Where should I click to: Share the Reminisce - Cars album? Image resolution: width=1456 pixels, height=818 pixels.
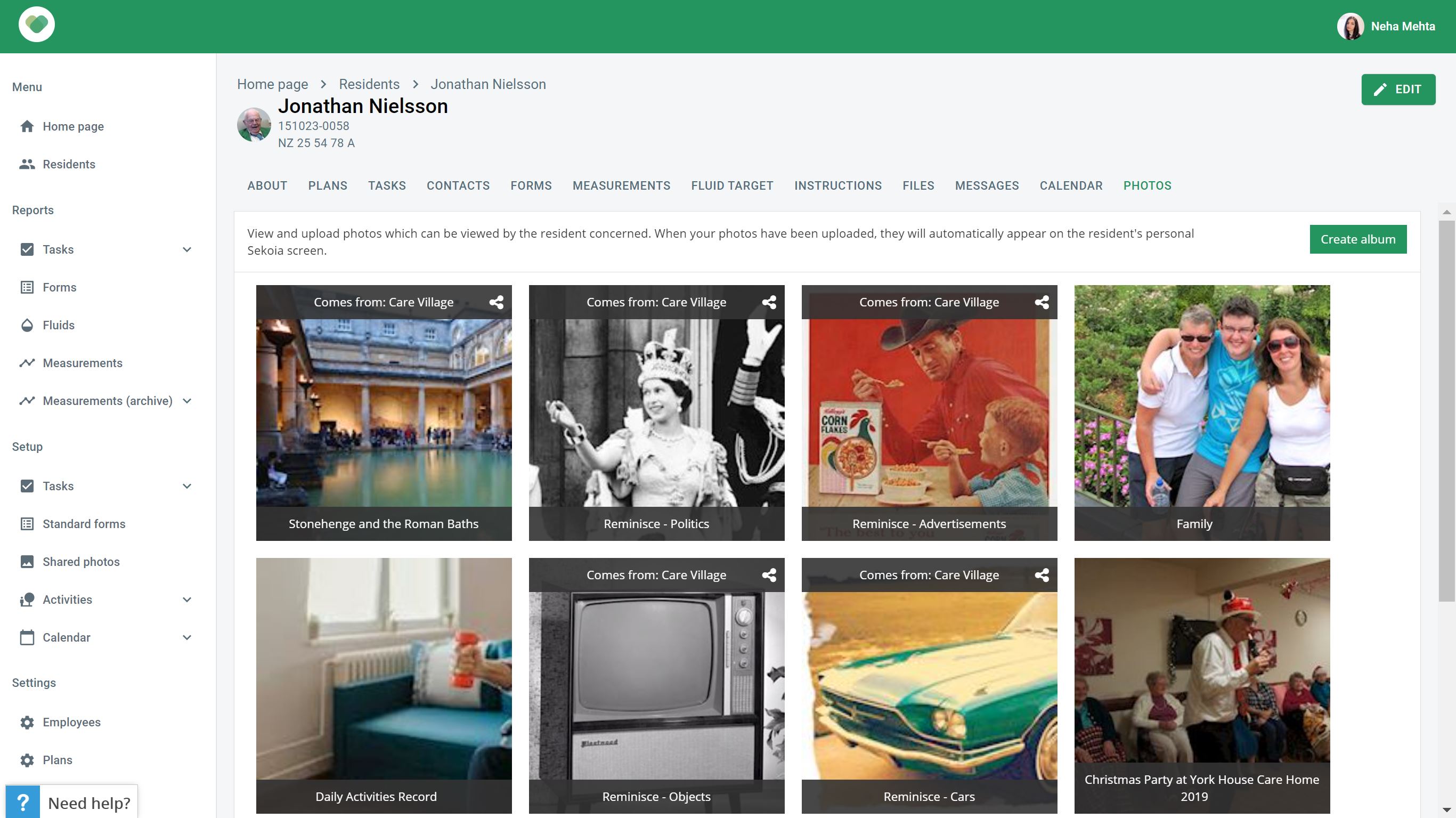(1042, 576)
